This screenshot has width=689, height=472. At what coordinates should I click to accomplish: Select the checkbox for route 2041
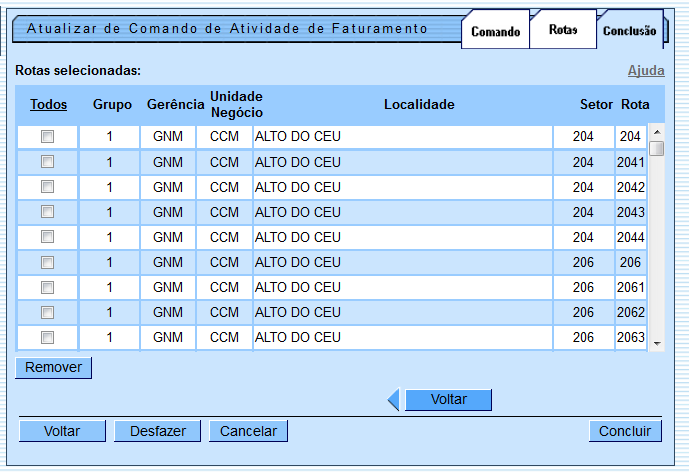[x=47, y=162]
